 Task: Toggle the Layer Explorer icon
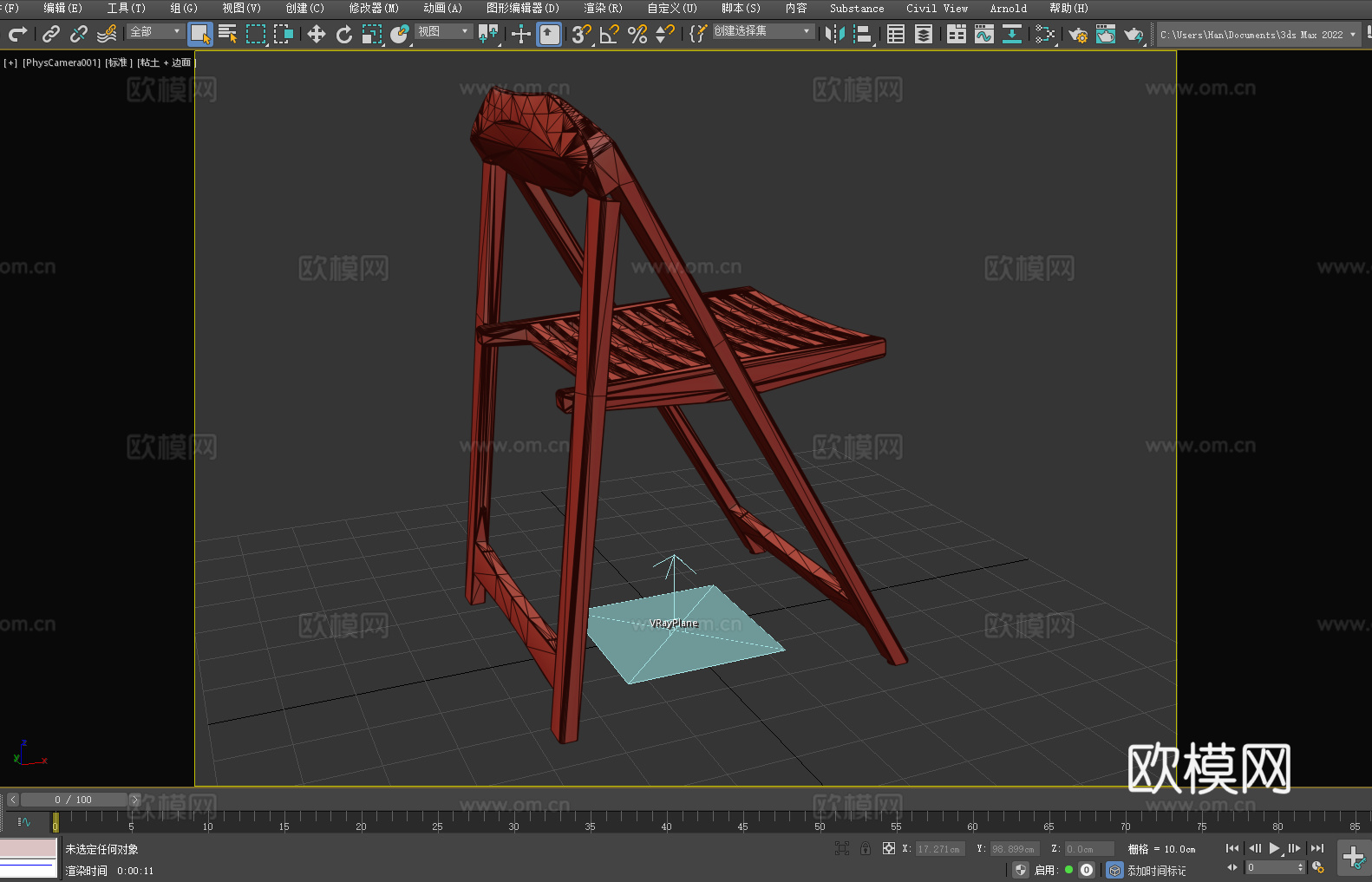(x=924, y=34)
